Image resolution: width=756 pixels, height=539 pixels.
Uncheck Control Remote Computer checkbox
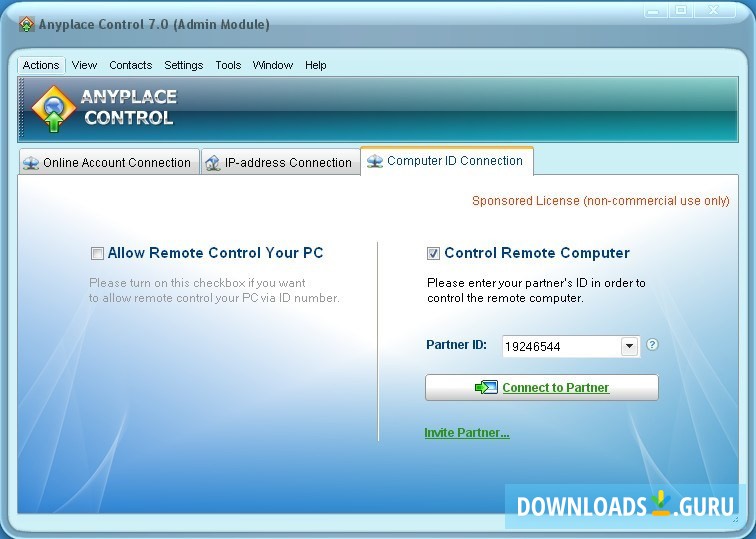pyautogui.click(x=433, y=253)
